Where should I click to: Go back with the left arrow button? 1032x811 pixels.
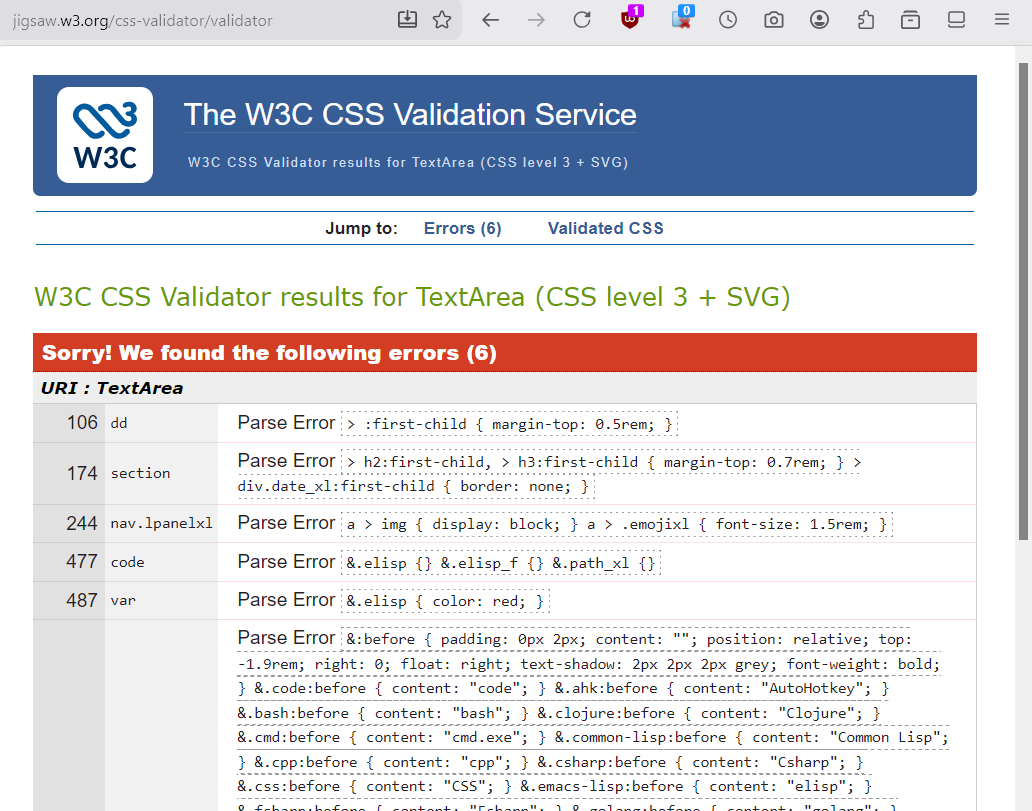pyautogui.click(x=490, y=20)
